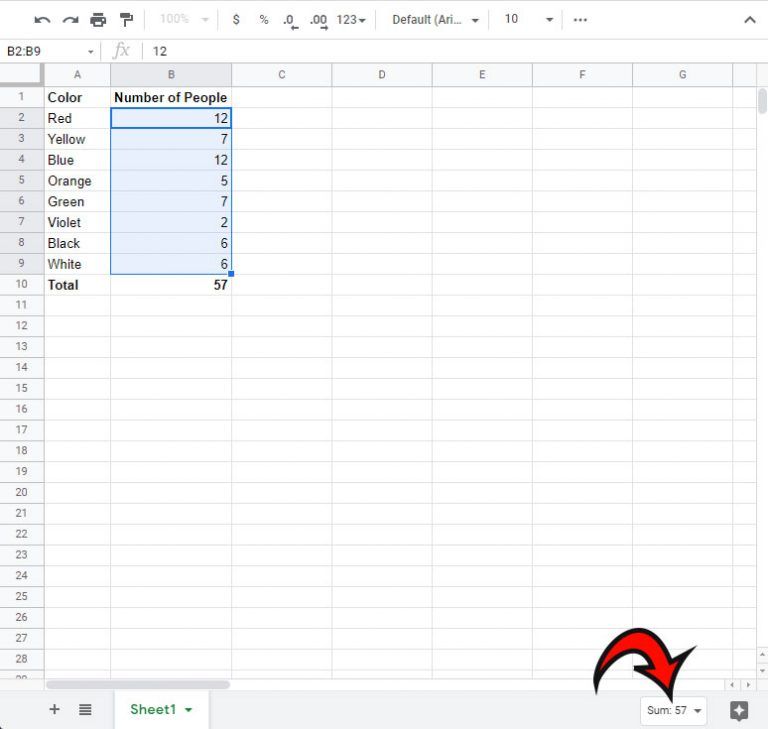Image resolution: width=768 pixels, height=729 pixels.
Task: Select column E header
Action: tap(482, 75)
